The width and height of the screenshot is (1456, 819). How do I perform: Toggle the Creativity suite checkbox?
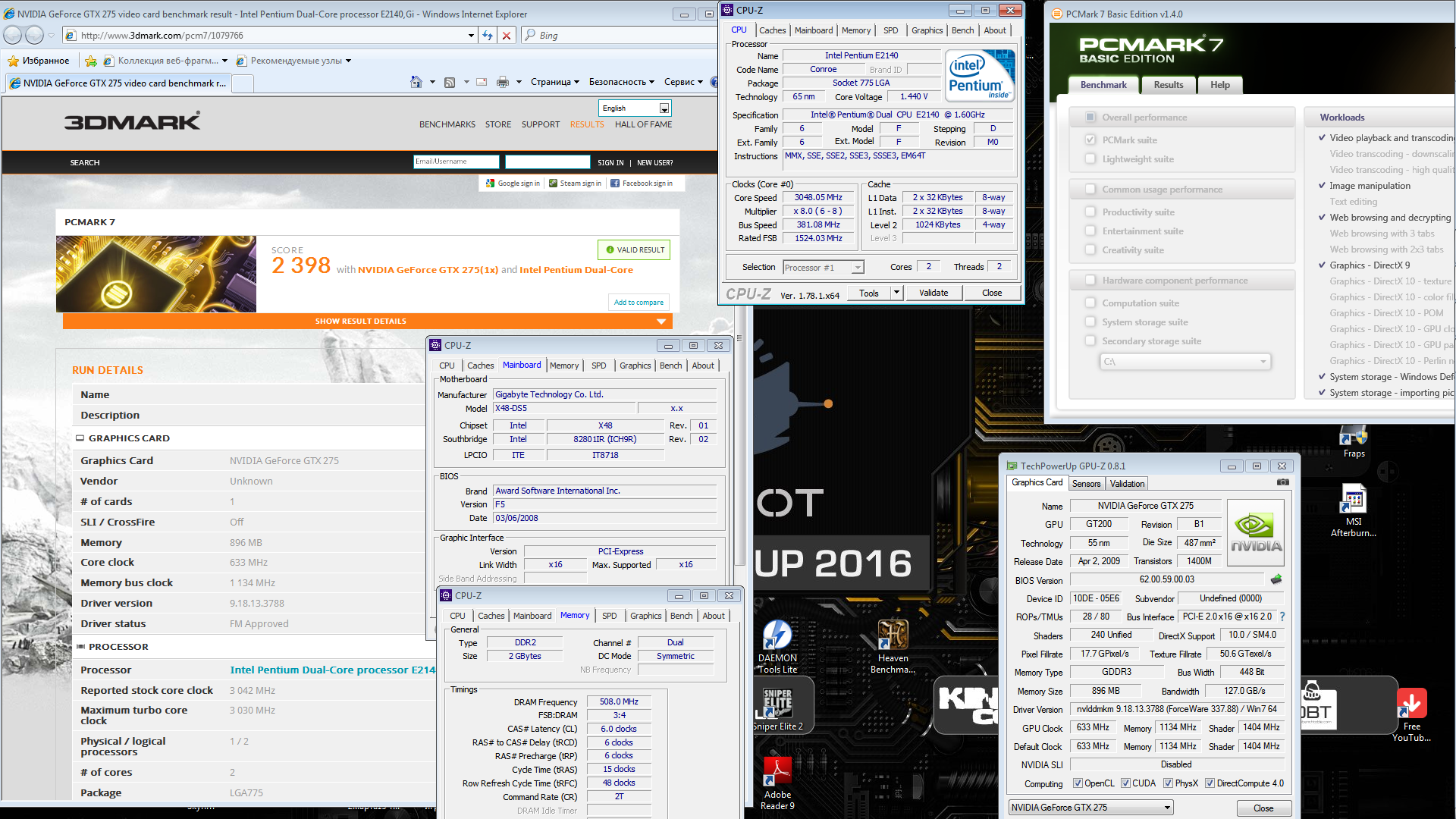(1090, 249)
